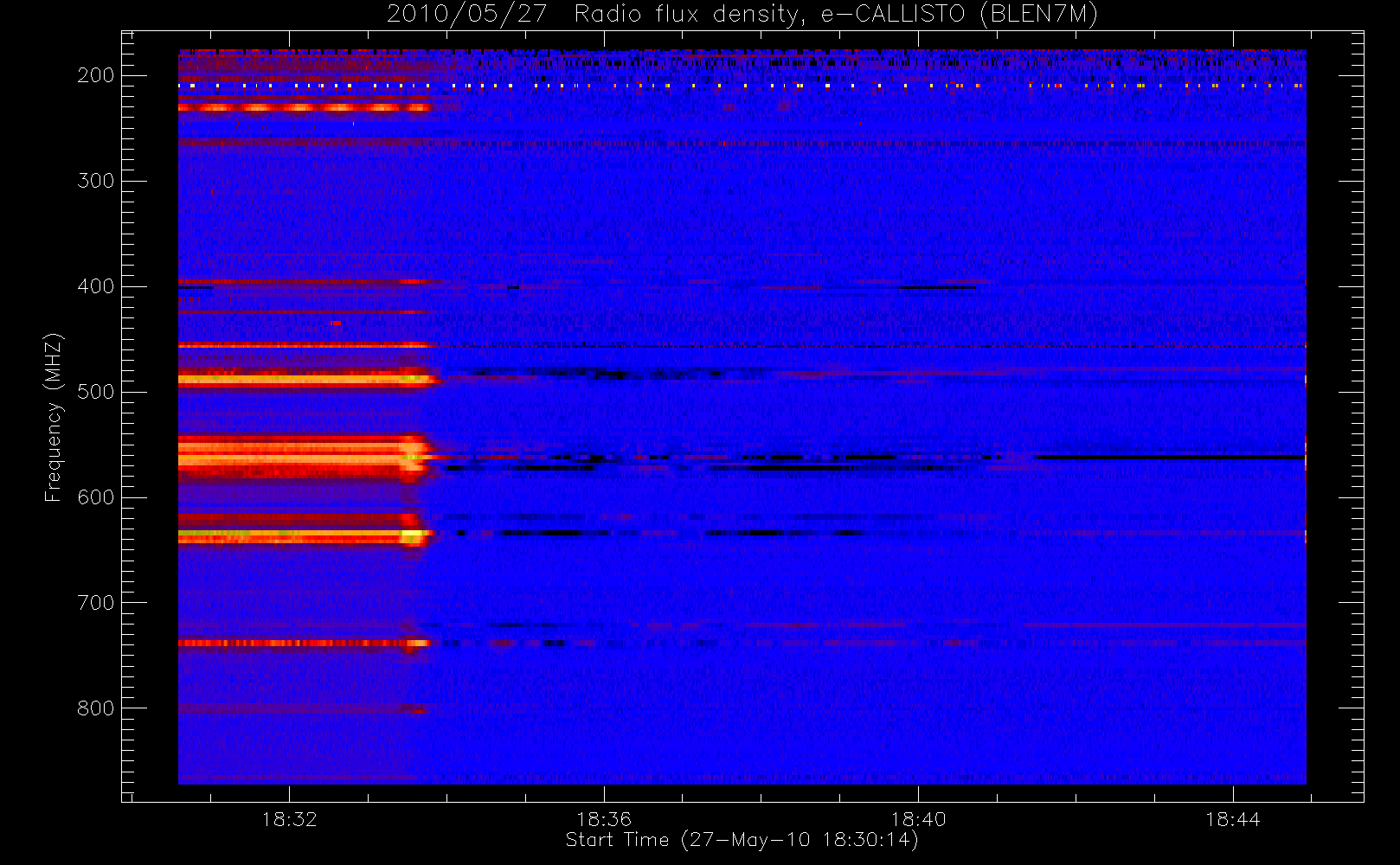Click the 400 frequency tick label
This screenshot has width=1400, height=865.
96,286
